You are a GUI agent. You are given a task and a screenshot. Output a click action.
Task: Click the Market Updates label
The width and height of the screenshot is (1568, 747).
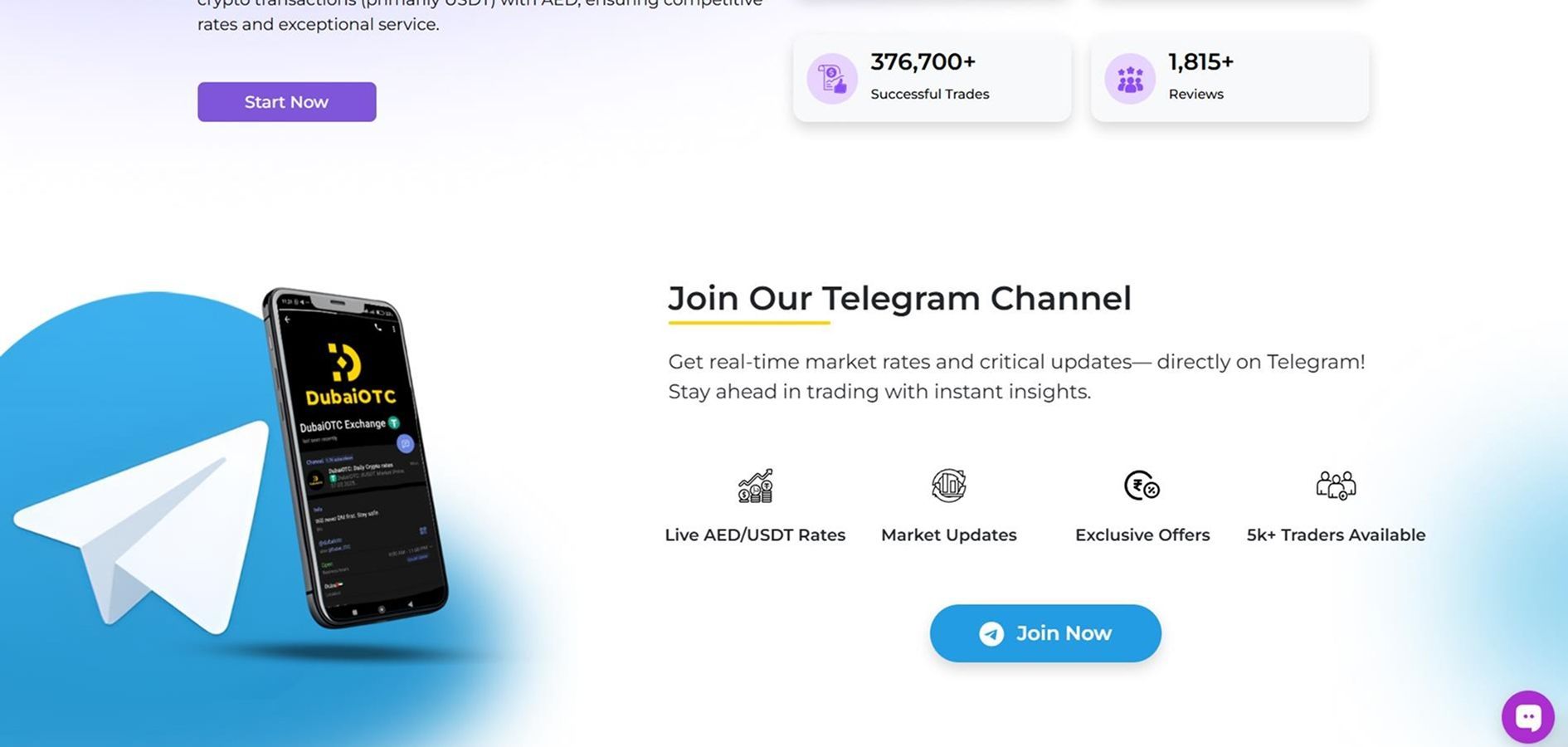(948, 535)
